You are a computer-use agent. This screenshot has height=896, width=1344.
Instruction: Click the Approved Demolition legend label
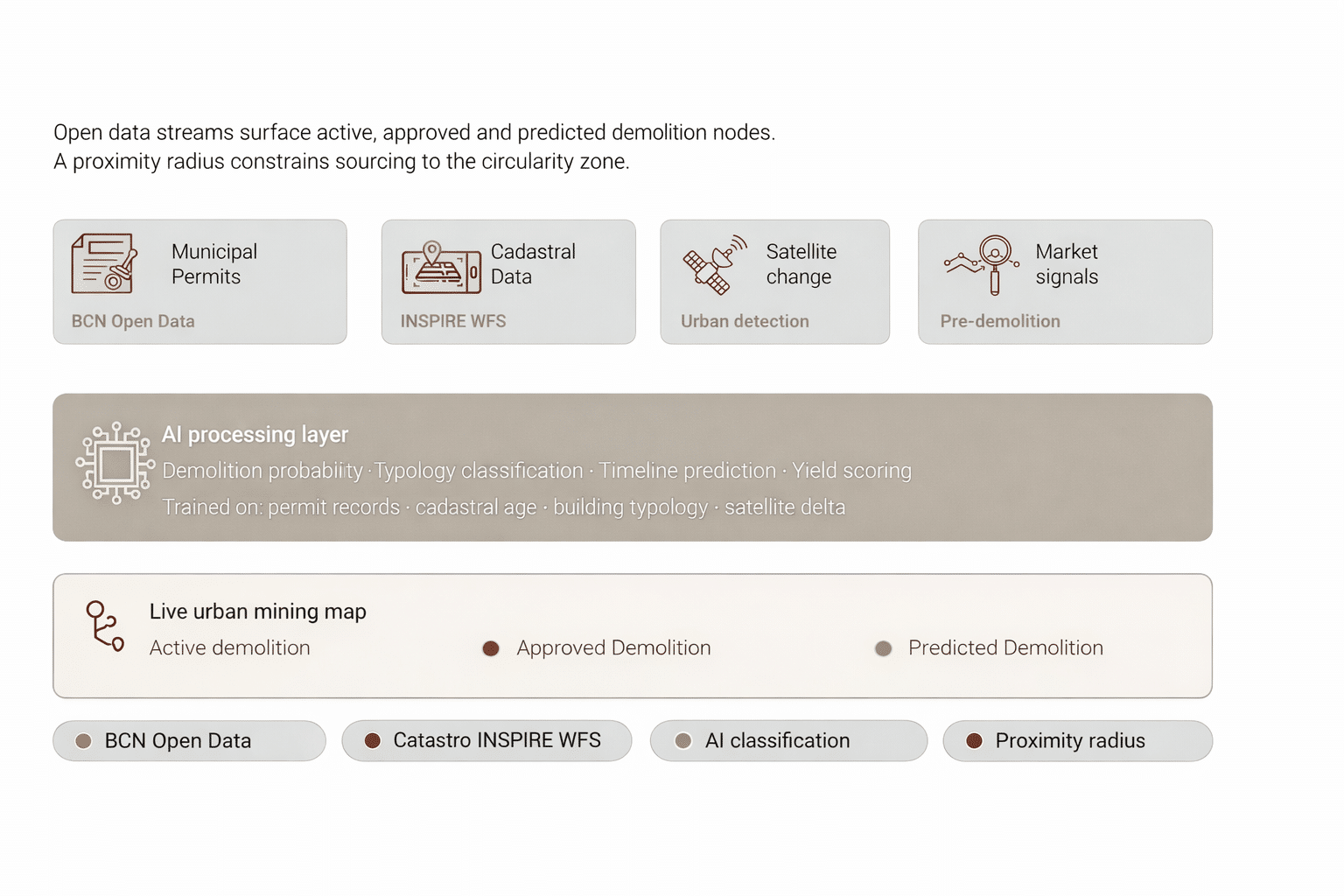613,647
